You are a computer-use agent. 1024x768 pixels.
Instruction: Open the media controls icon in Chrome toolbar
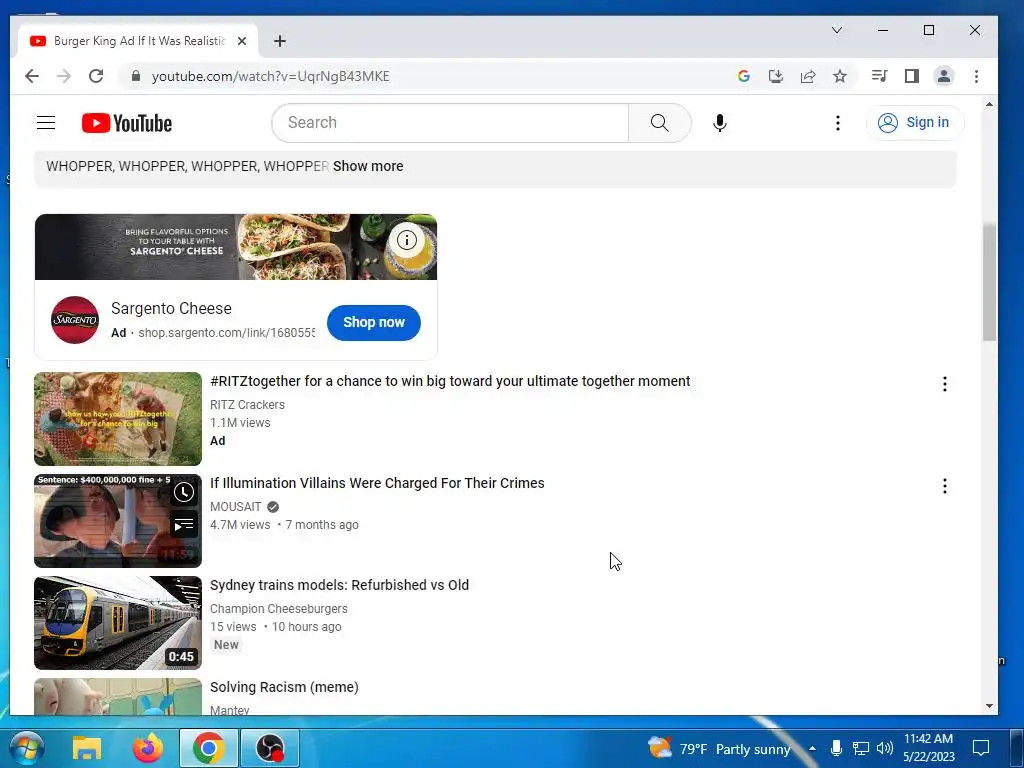coord(879,76)
